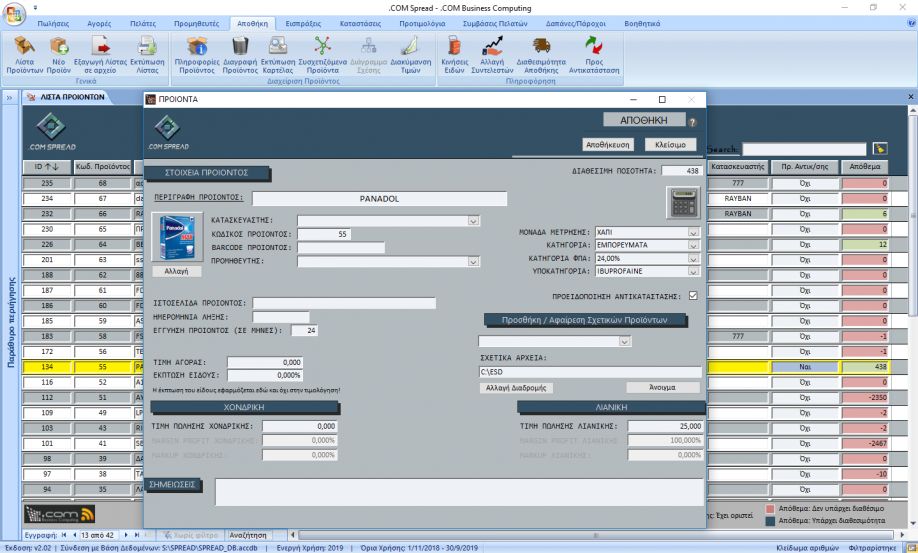Viewport: 918px width, 553px height.
Task: Select the row with ID 226
Action: pyautogui.click(x=47, y=245)
